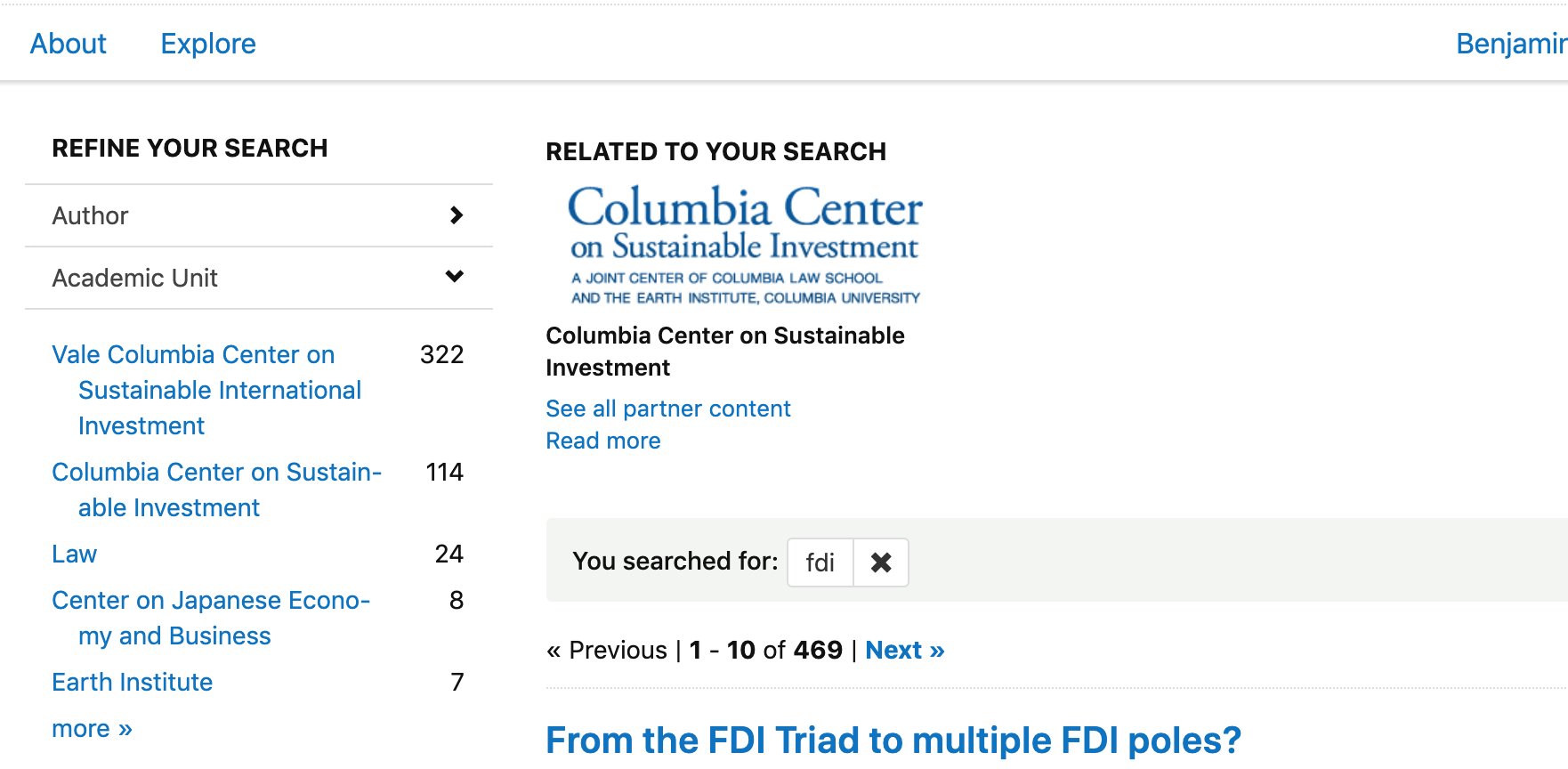Click the Academic Unit facet heading
The width and height of the screenshot is (1568, 769).
tap(135, 279)
